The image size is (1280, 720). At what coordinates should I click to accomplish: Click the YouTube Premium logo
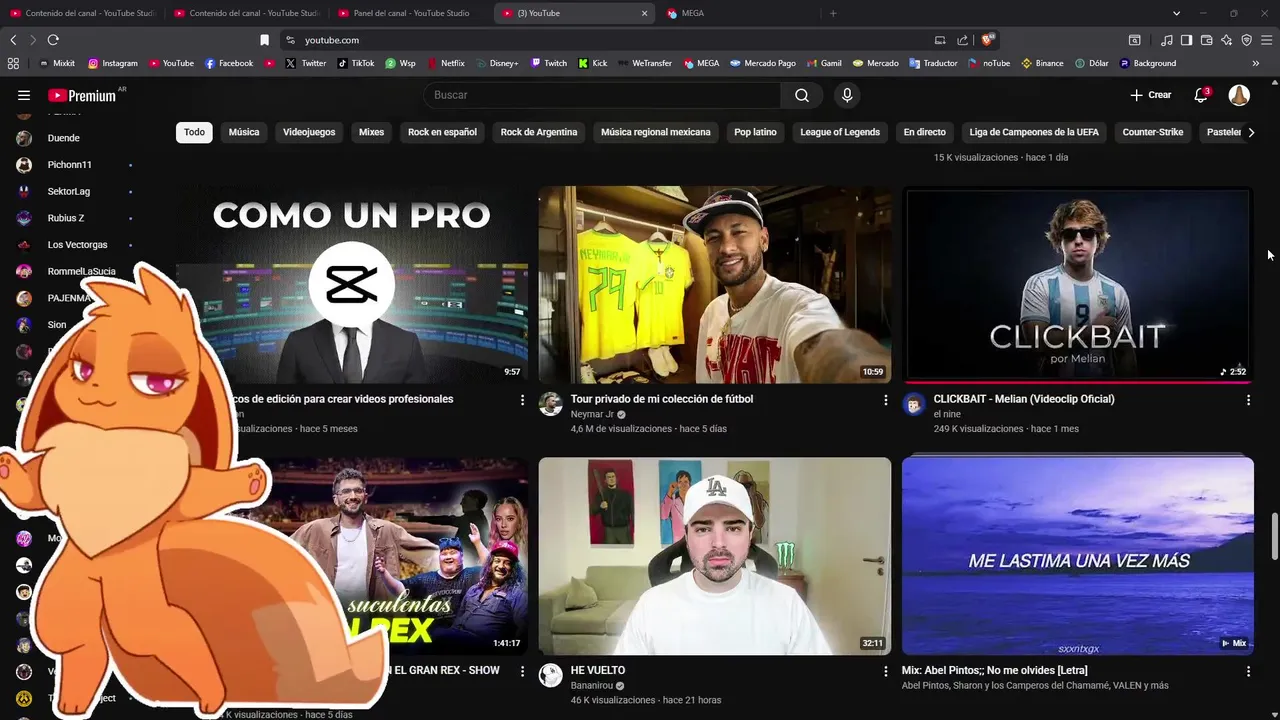coord(82,95)
